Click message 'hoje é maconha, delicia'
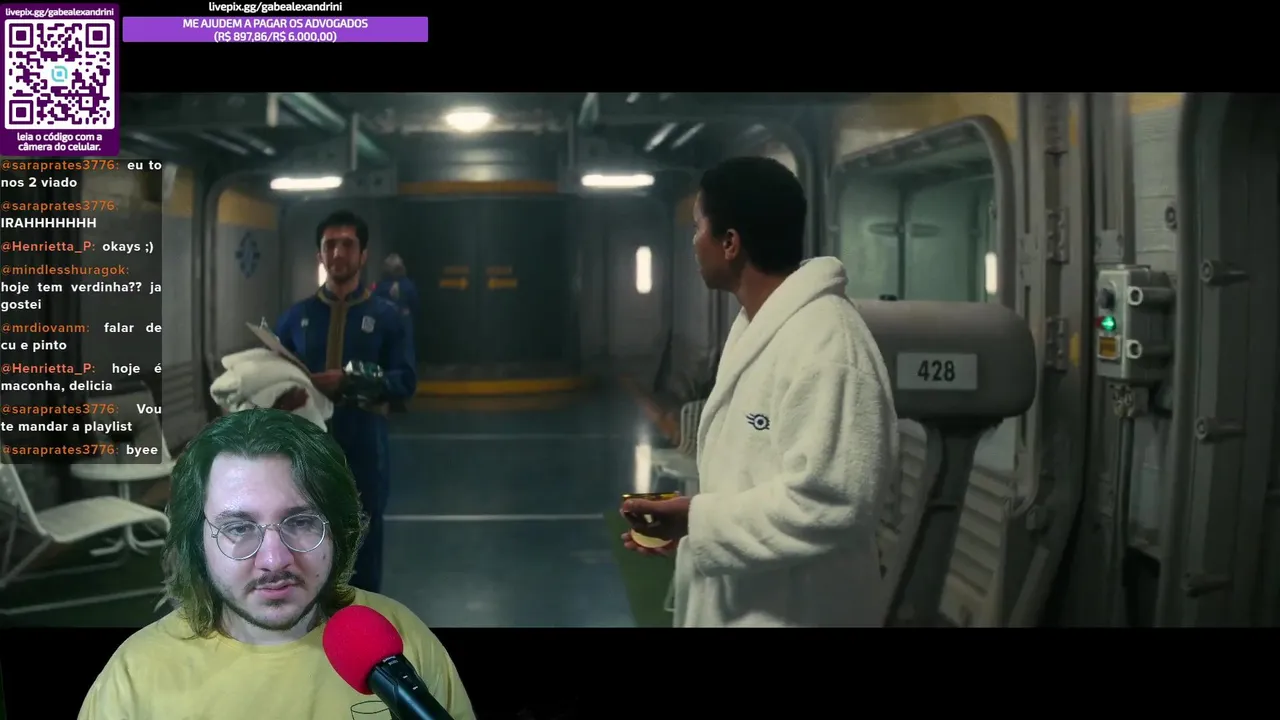Image resolution: width=1280 pixels, height=720 pixels. 81,377
